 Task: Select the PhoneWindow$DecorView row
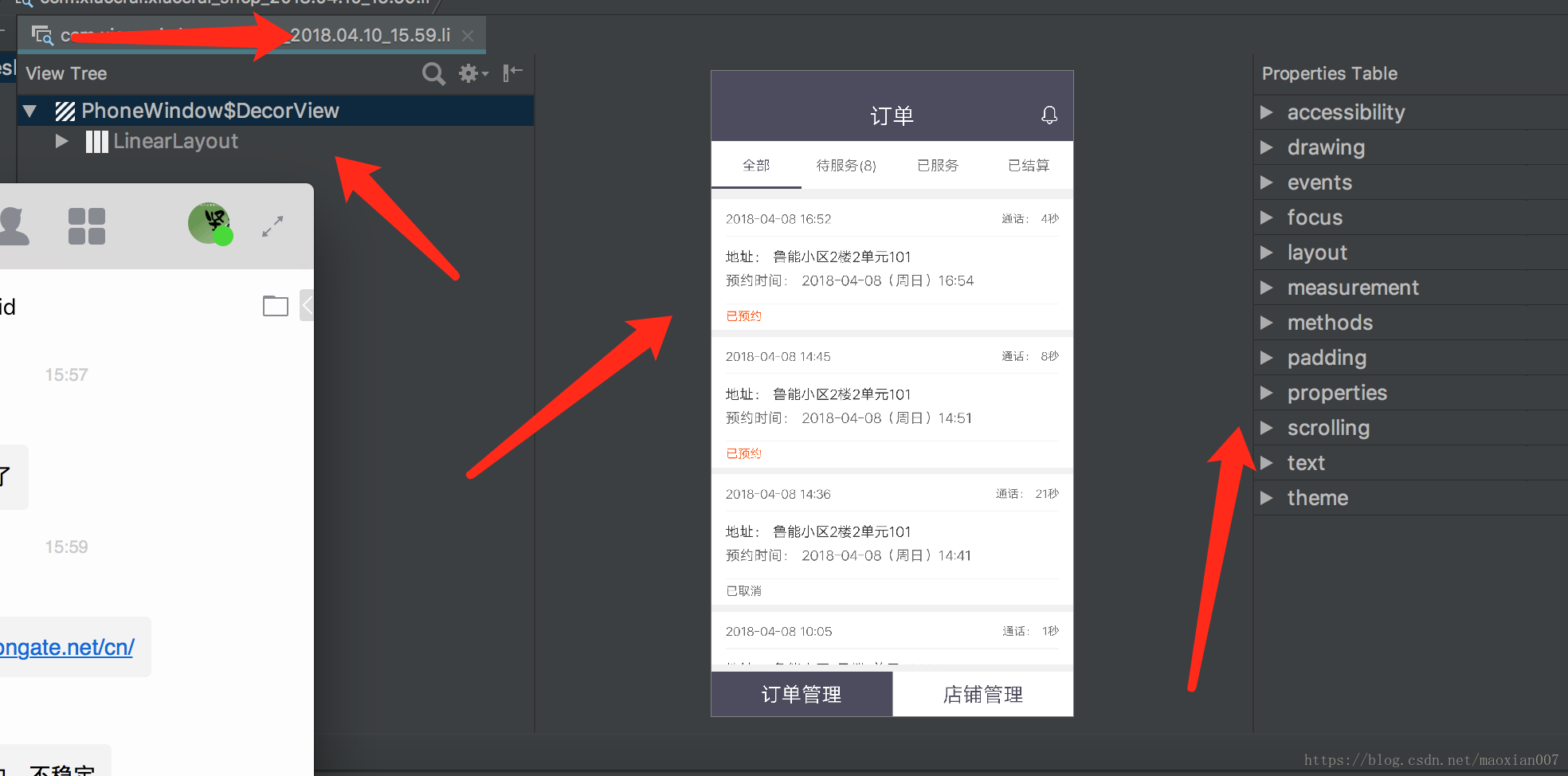276,111
